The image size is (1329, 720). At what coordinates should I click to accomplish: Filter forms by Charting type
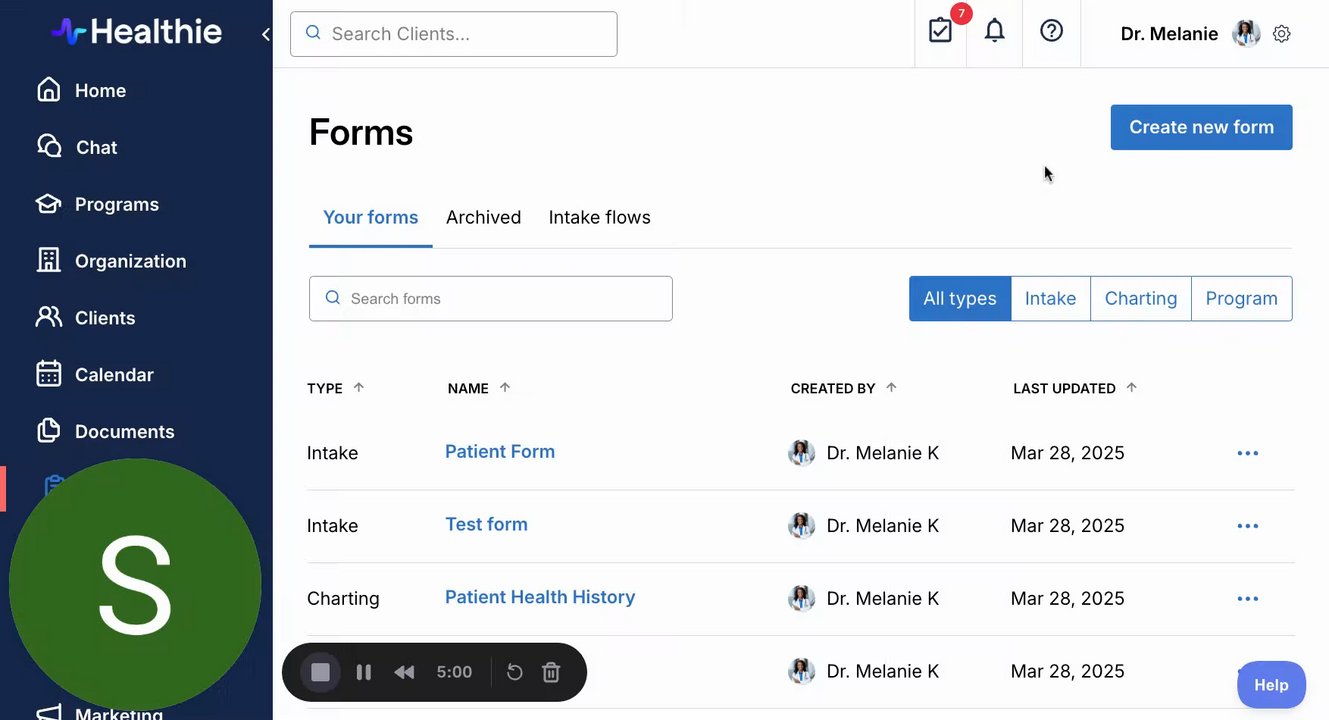pos(1140,299)
